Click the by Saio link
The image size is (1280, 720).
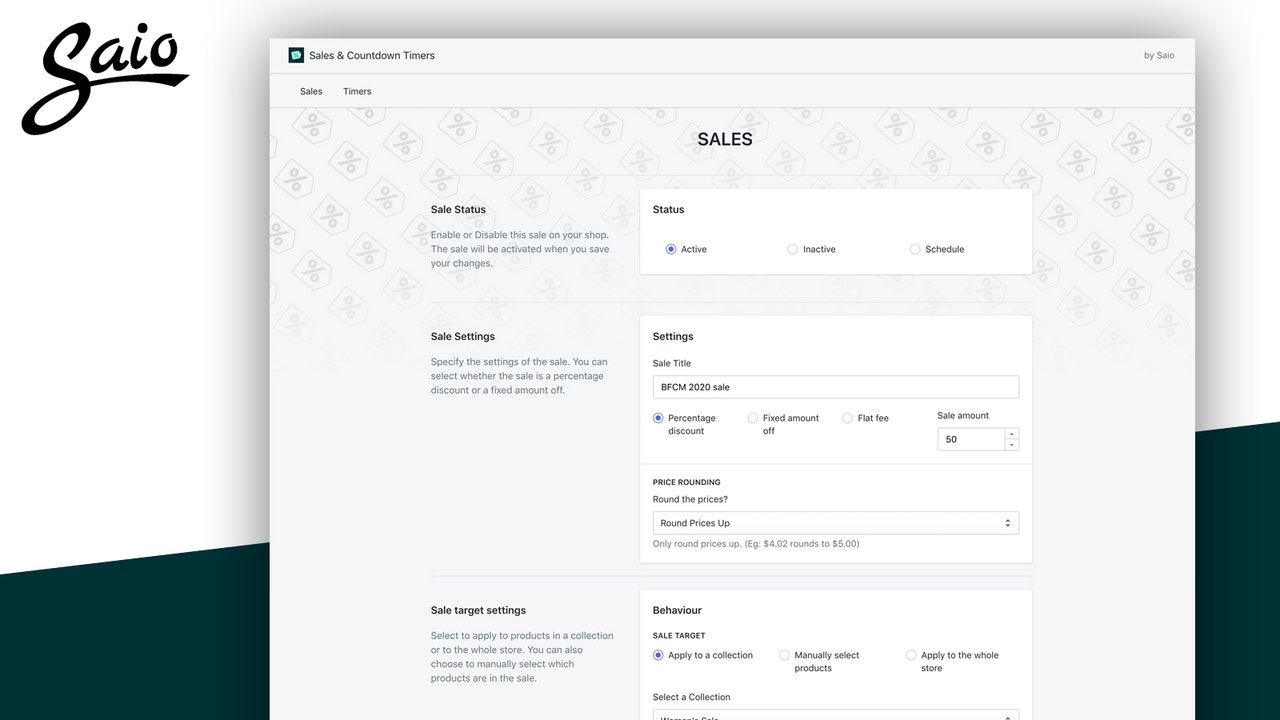tap(1158, 55)
